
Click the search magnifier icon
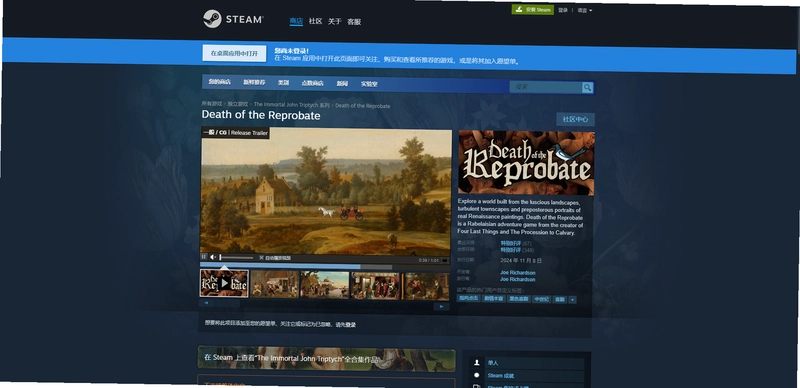click(x=588, y=88)
